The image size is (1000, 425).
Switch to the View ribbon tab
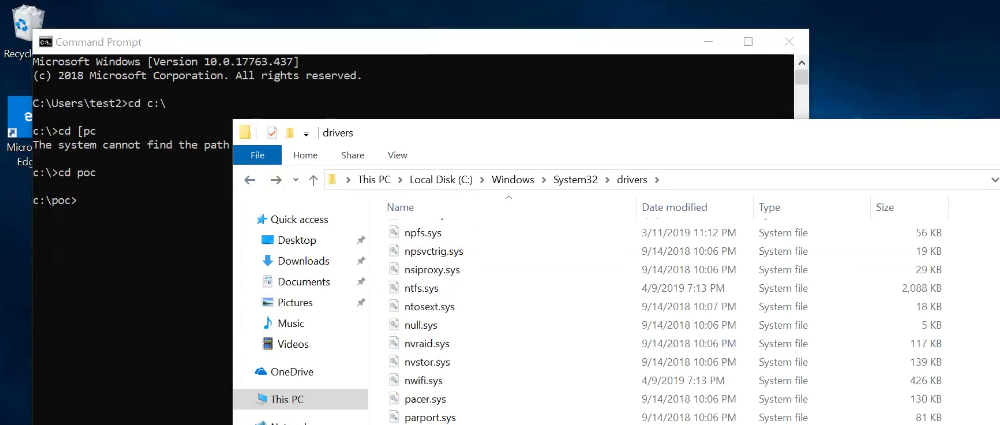397,155
